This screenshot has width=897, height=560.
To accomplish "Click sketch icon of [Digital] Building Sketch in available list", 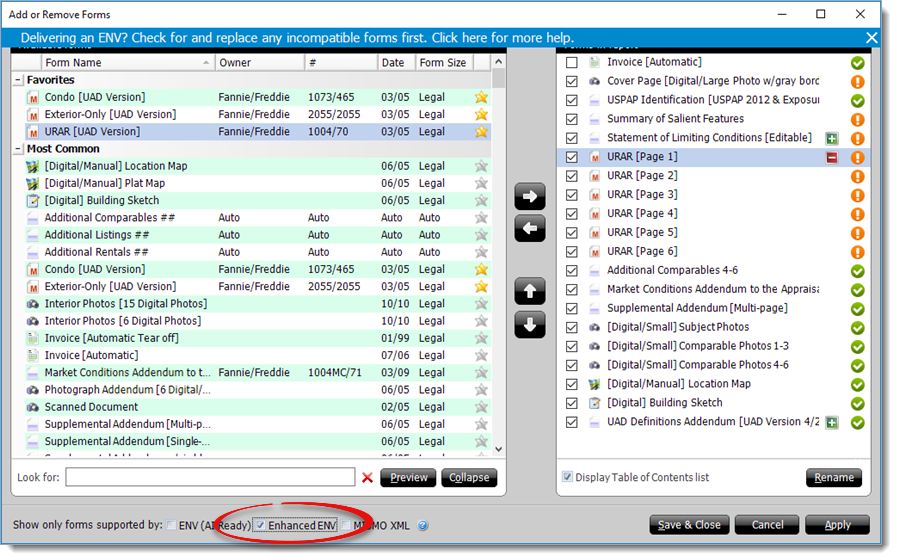I will coord(33,201).
